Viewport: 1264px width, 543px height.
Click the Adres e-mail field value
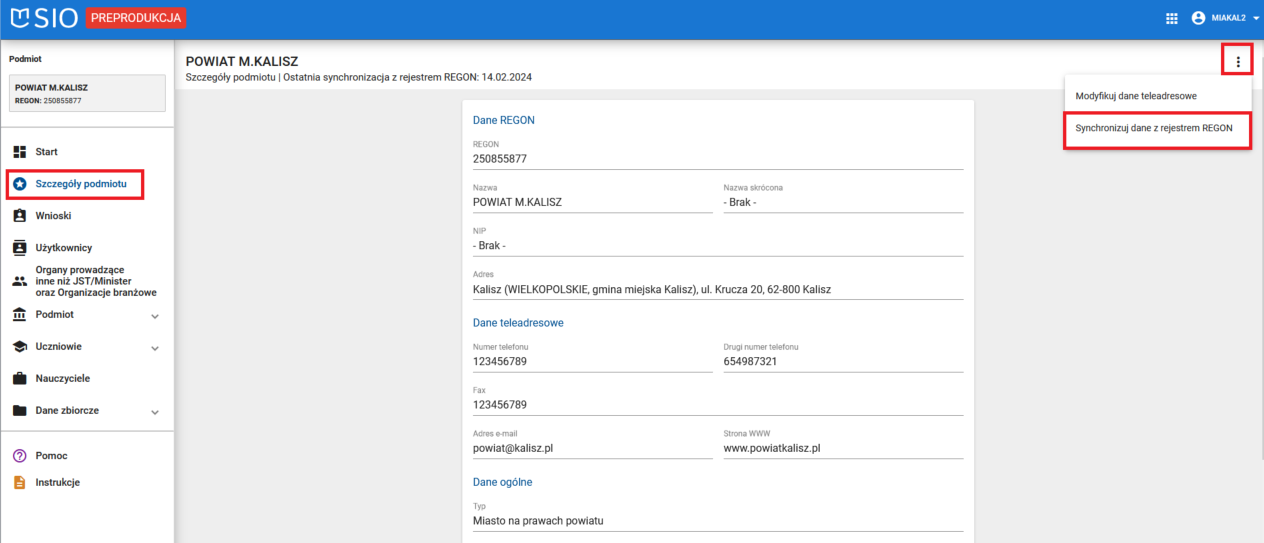tap(513, 448)
